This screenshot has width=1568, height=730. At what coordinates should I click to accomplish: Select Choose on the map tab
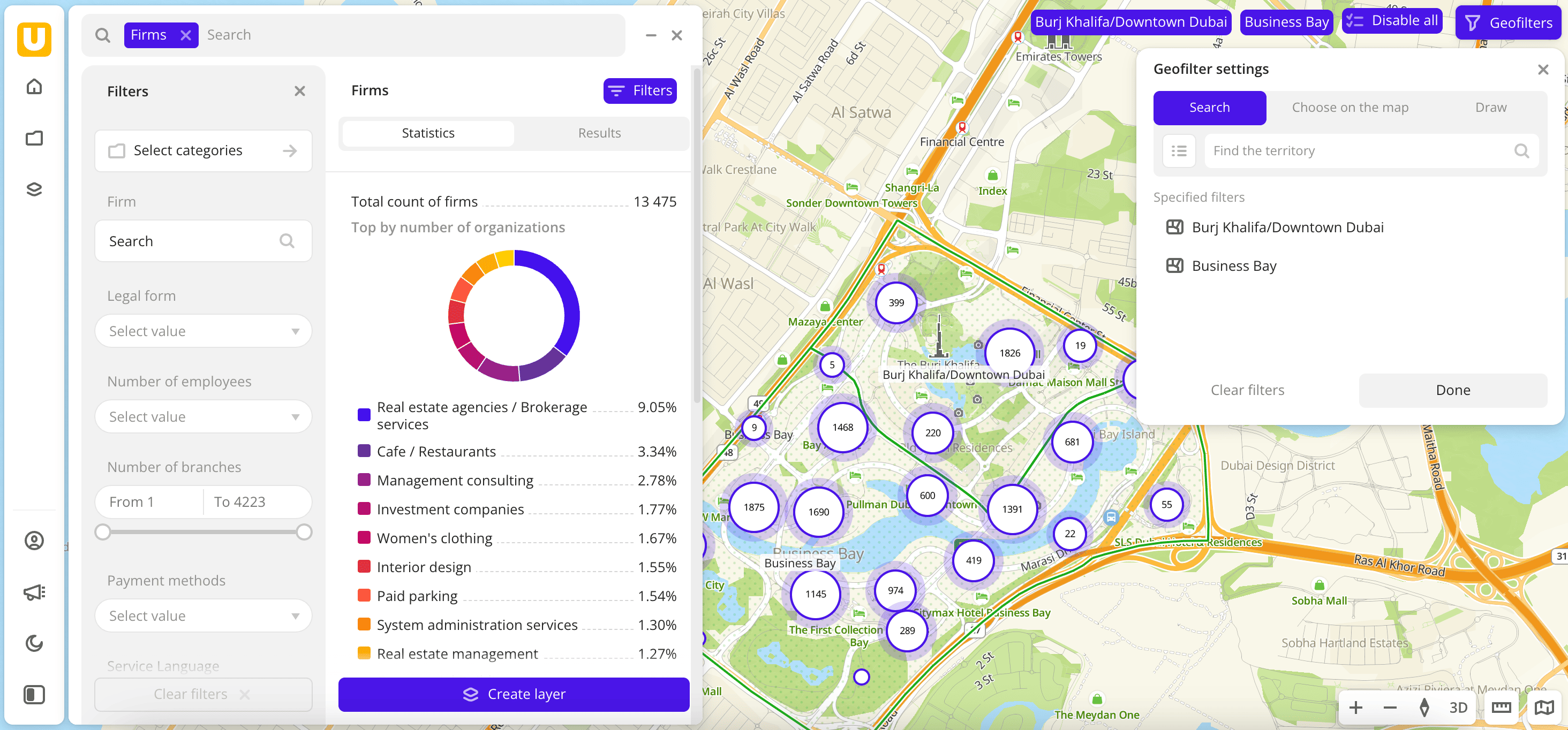1350,108
